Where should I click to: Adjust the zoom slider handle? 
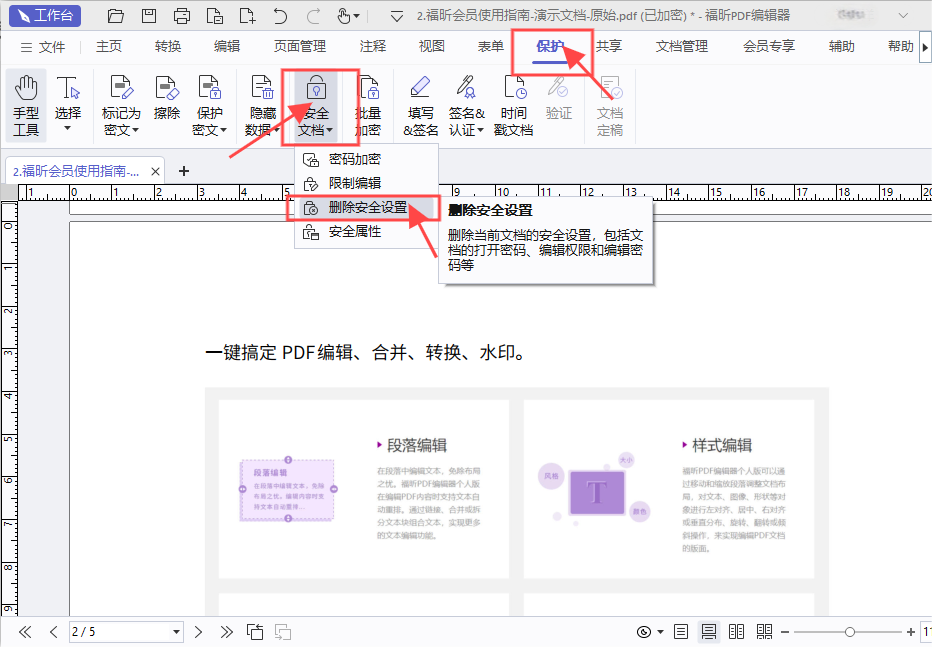point(849,632)
